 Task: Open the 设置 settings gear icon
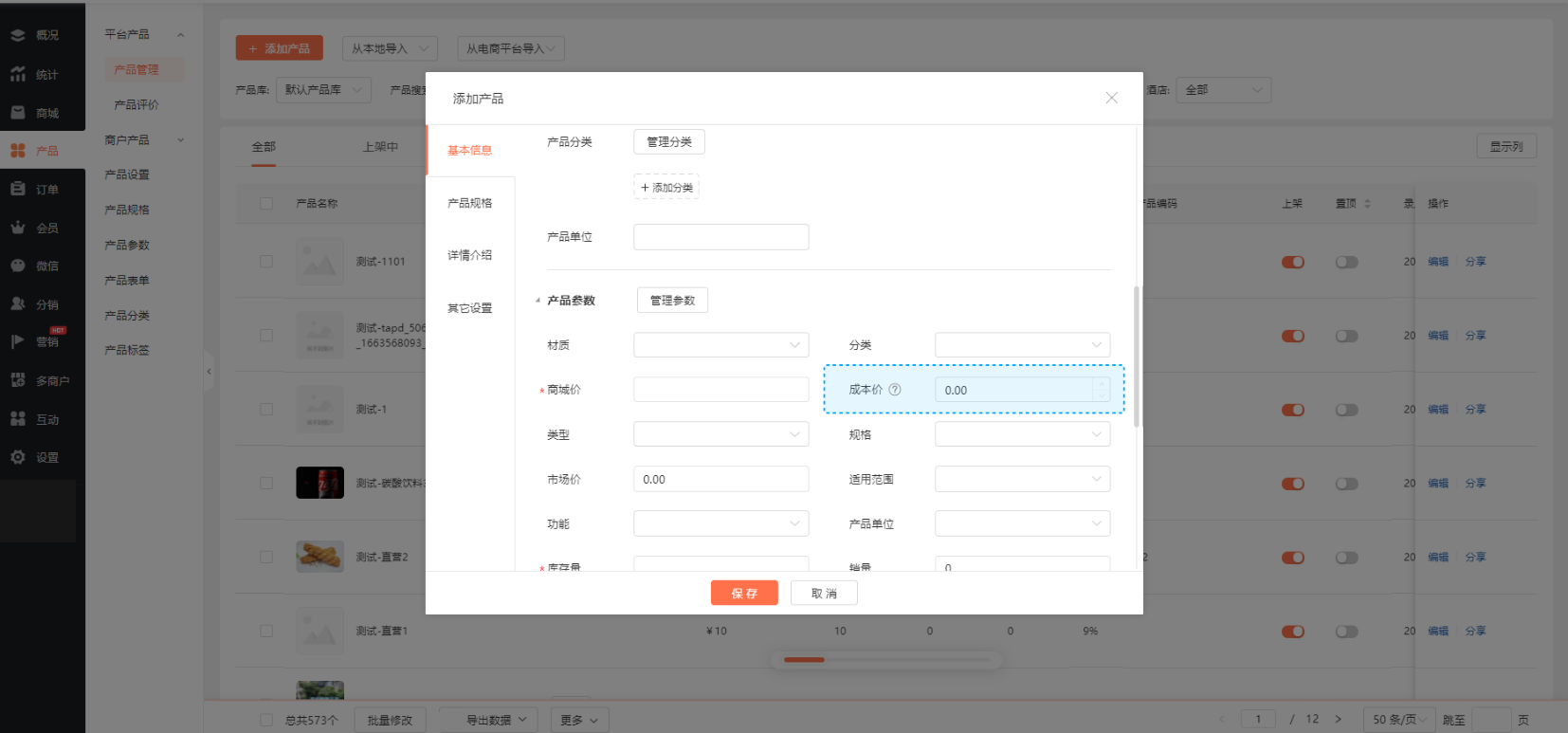point(18,457)
